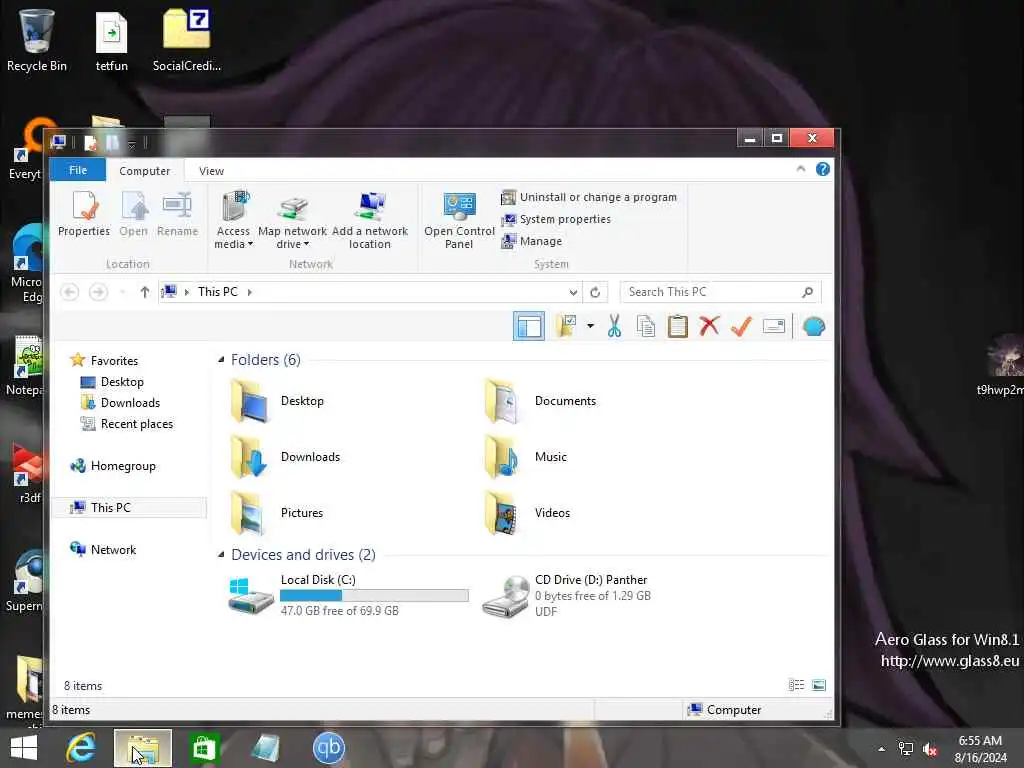
Task: Collapse the Folders (6) group
Action: click(221, 359)
